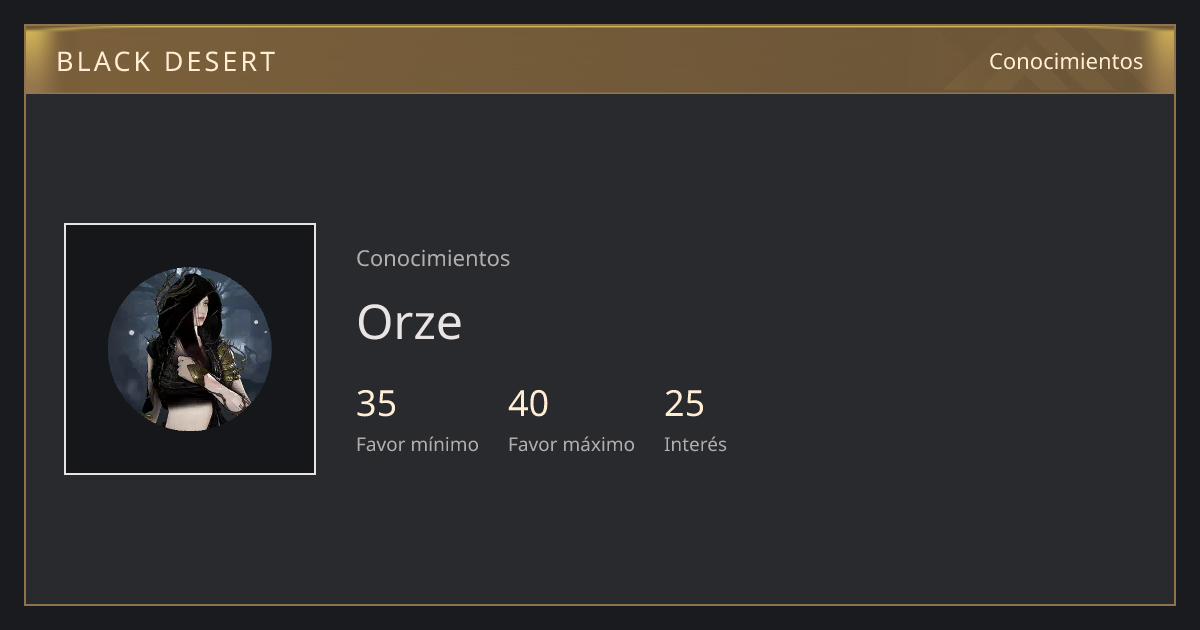
Task: Select the Conocimientos category label above Orze
Action: coord(433,258)
